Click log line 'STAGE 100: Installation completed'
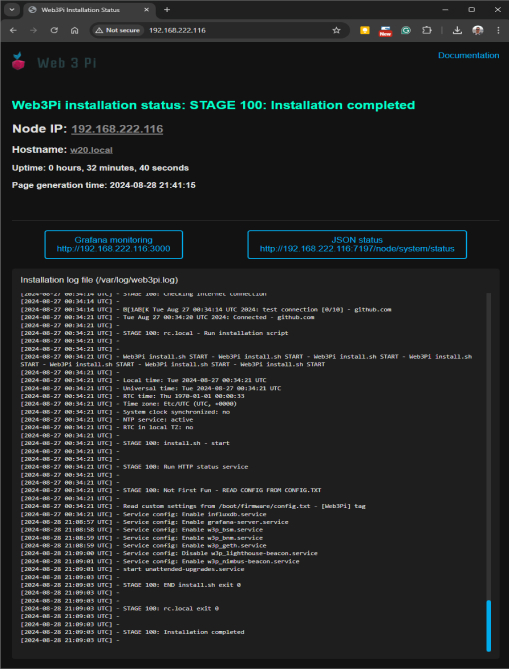Screen dimensions: 509x669 coord(132,632)
